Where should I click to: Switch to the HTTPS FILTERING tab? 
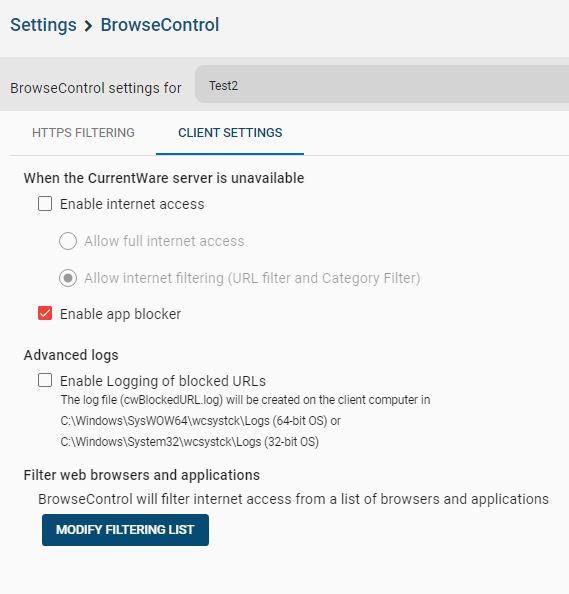click(x=83, y=133)
